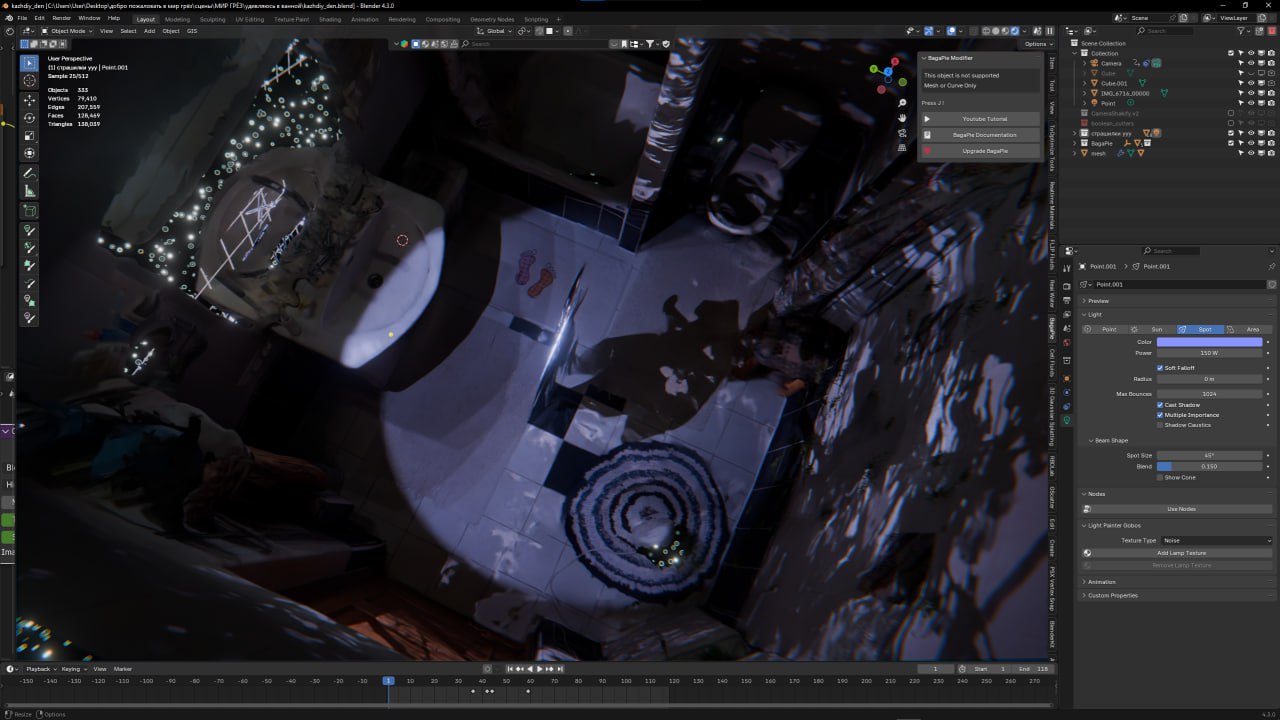1280x720 pixels.
Task: Select the Move tool in toolbar
Action: pos(30,99)
